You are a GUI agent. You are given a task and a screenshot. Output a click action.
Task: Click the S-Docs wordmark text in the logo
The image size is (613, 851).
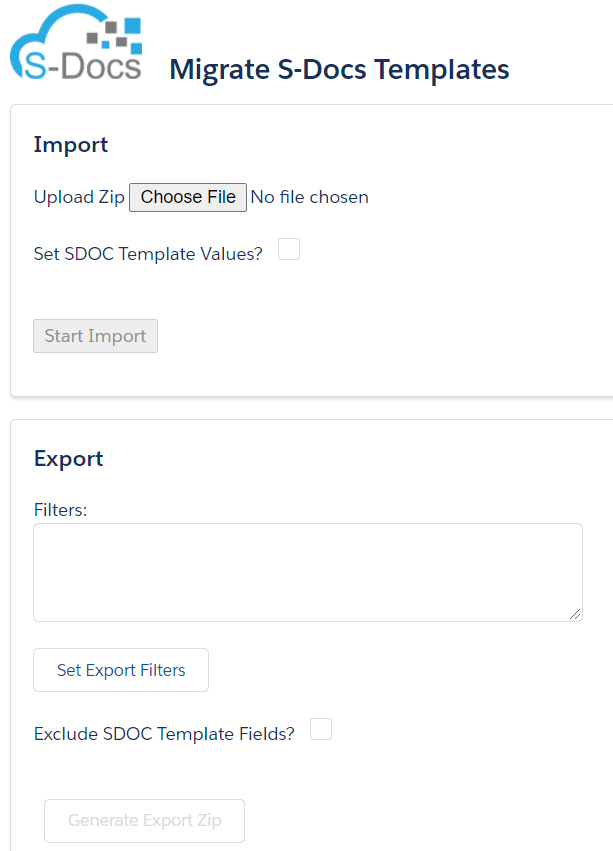click(x=83, y=66)
